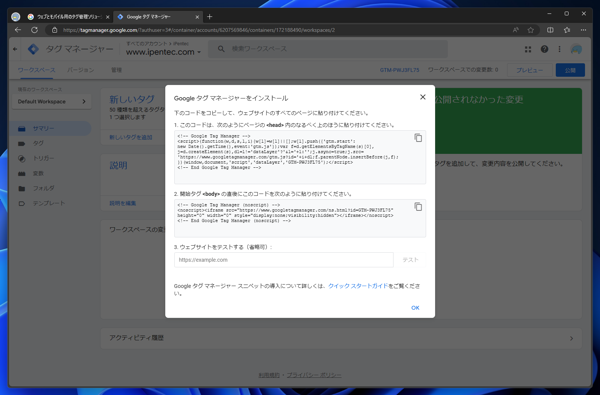Open the Google account avatar
This screenshot has width=600, height=395.
pyautogui.click(x=576, y=49)
